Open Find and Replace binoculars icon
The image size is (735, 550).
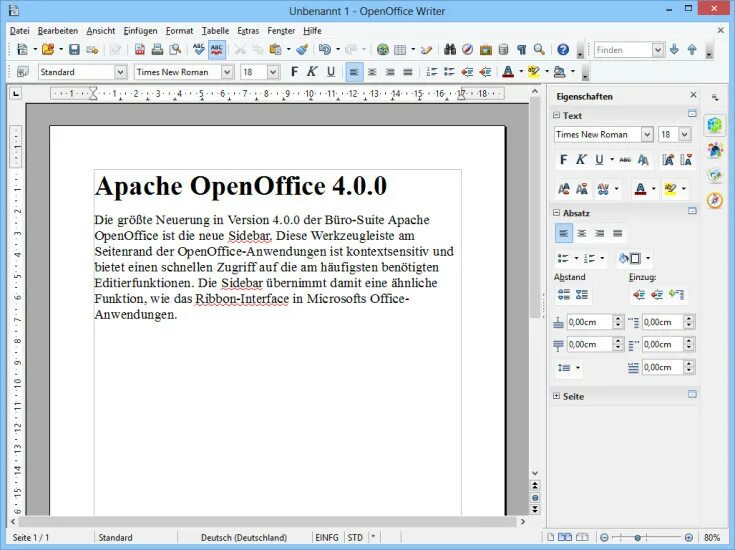pos(450,49)
